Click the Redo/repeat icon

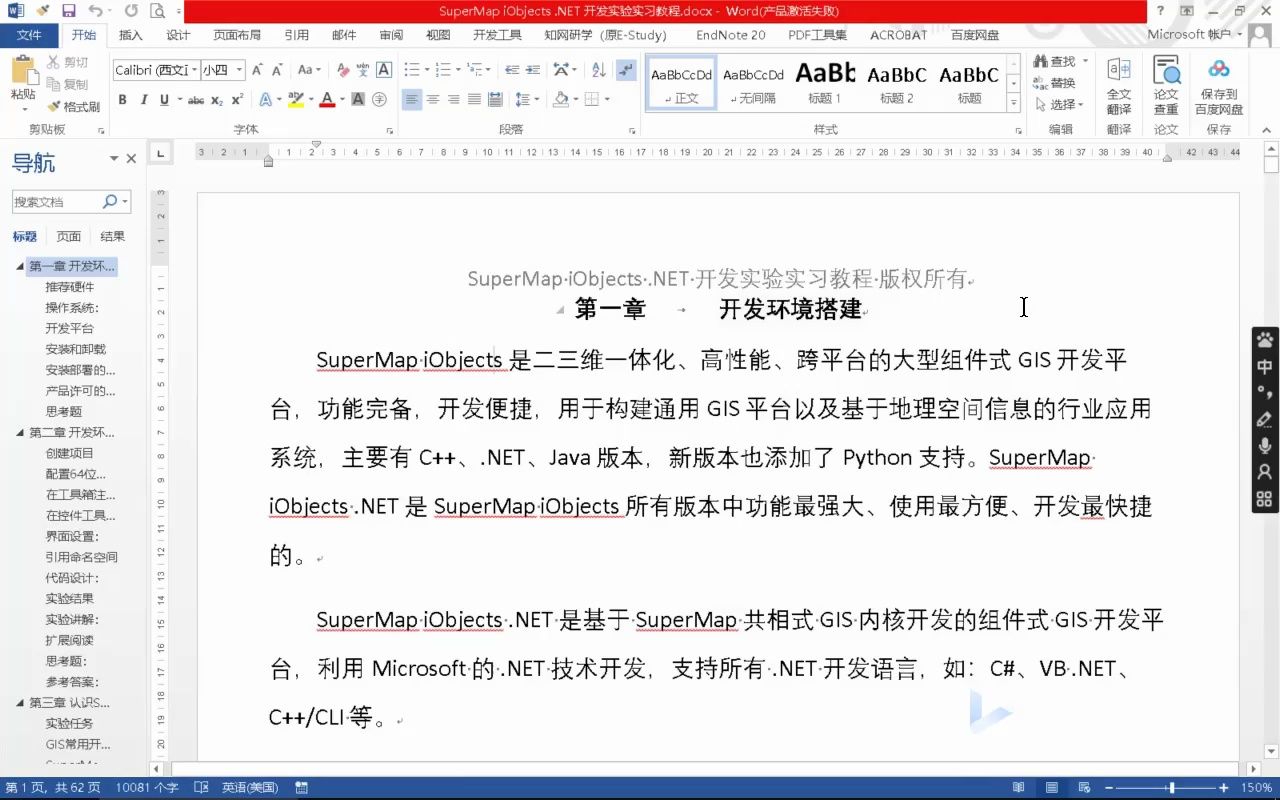point(131,11)
